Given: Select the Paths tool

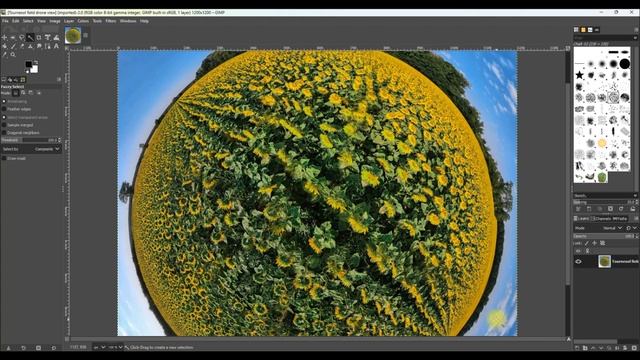Looking at the screenshot, I should point(47,46).
